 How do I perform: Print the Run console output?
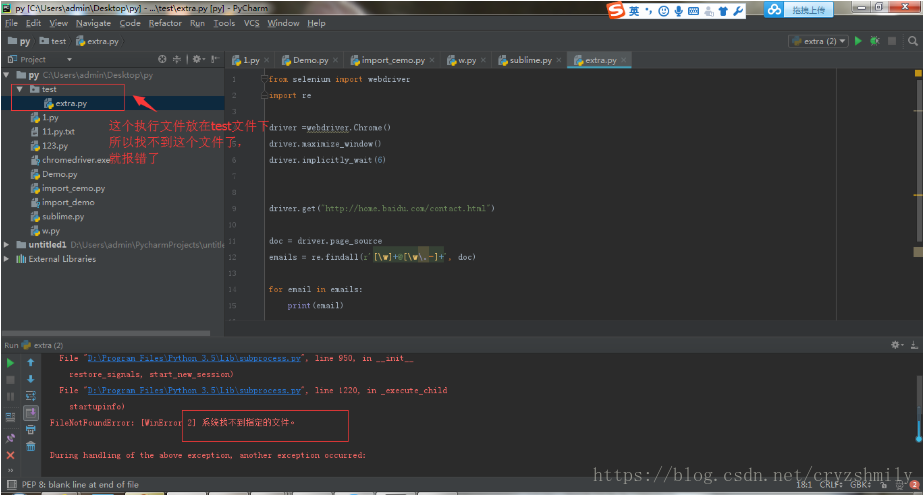(x=31, y=430)
